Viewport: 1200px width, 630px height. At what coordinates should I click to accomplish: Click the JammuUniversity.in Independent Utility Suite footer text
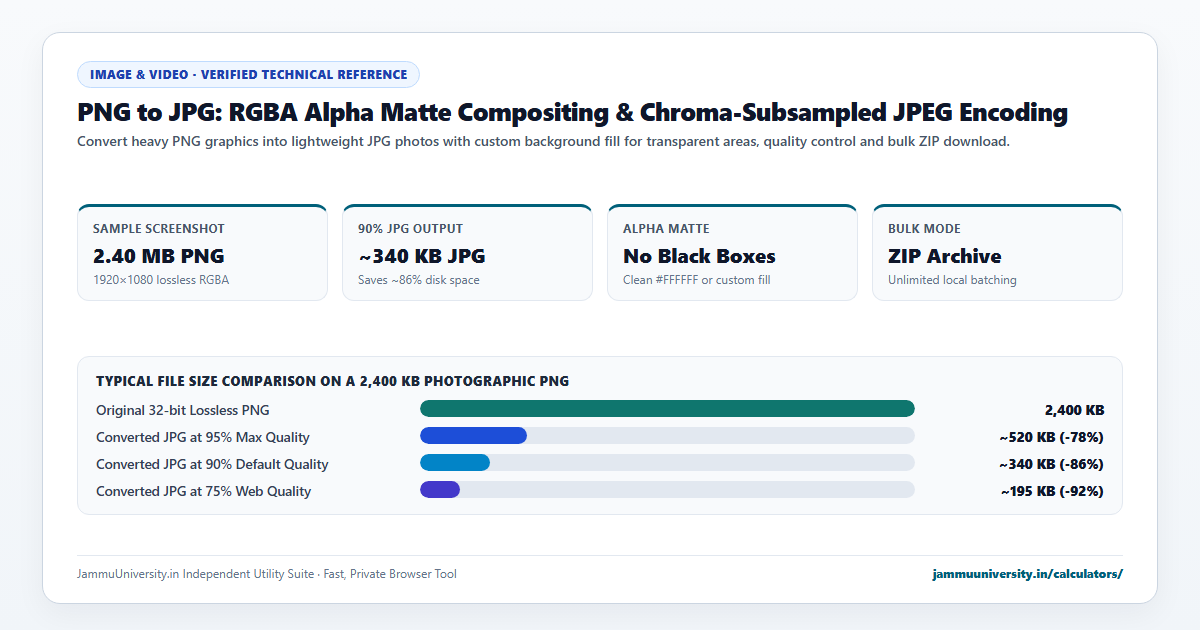click(267, 574)
